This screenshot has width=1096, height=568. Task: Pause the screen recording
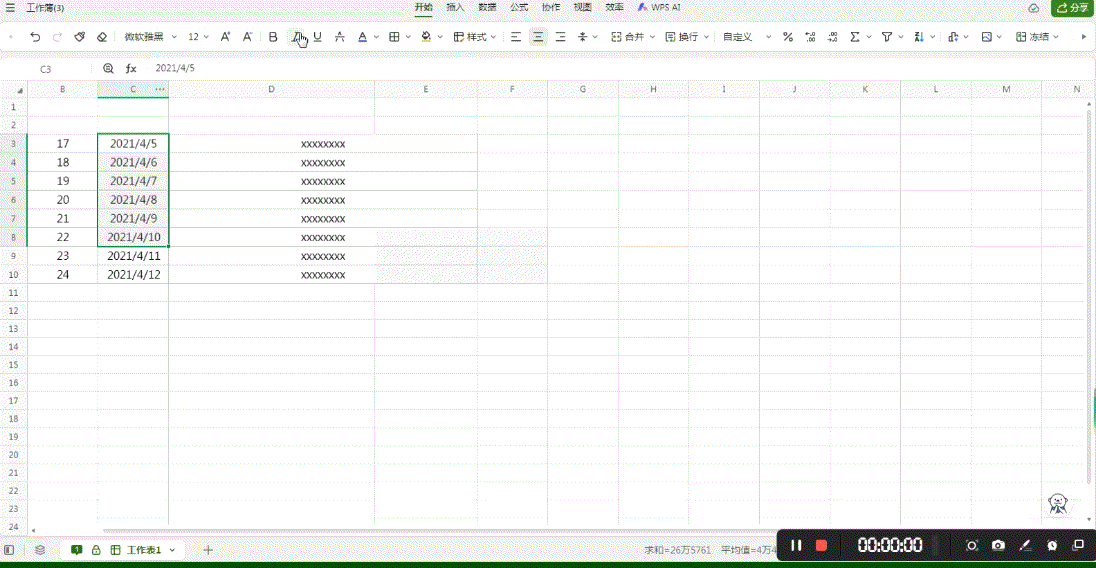coord(796,546)
